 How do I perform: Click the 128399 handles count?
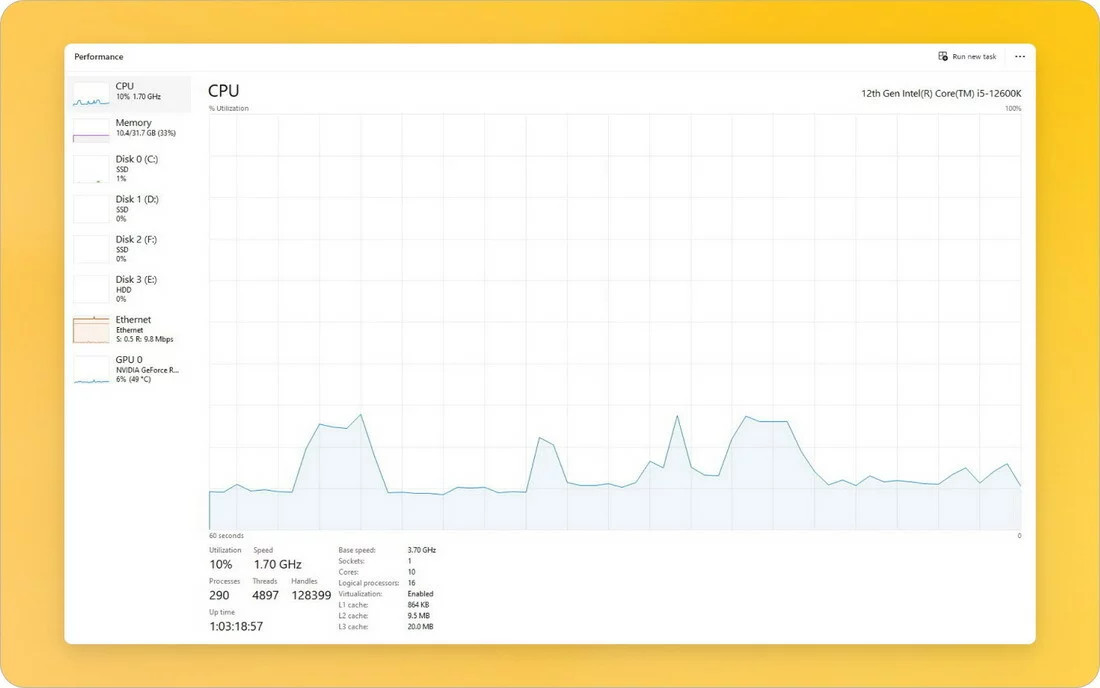pyautogui.click(x=311, y=595)
